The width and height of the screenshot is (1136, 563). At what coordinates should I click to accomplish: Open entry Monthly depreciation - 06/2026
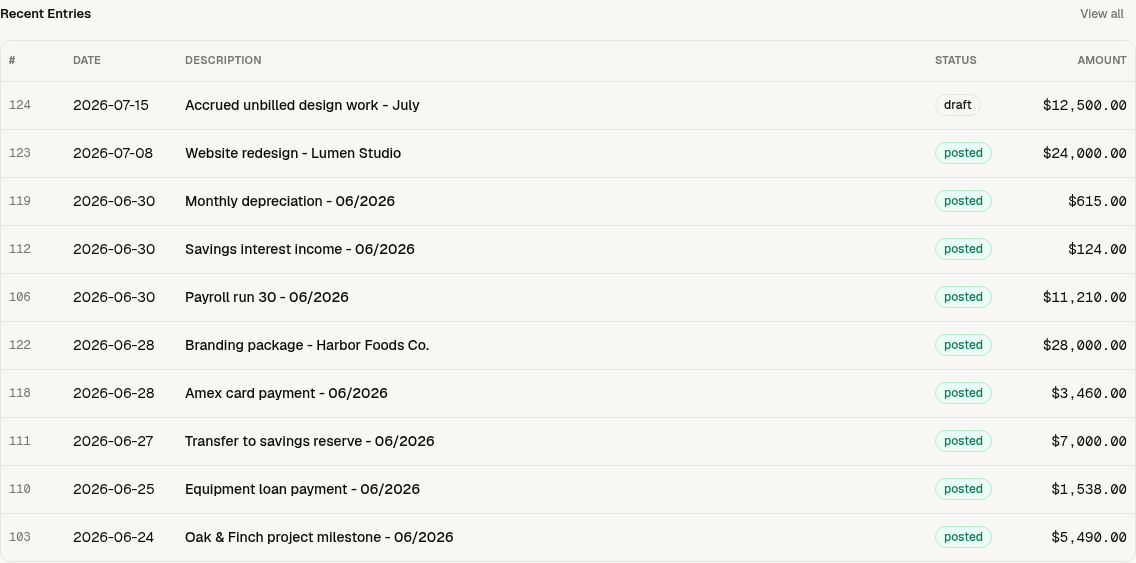click(290, 201)
